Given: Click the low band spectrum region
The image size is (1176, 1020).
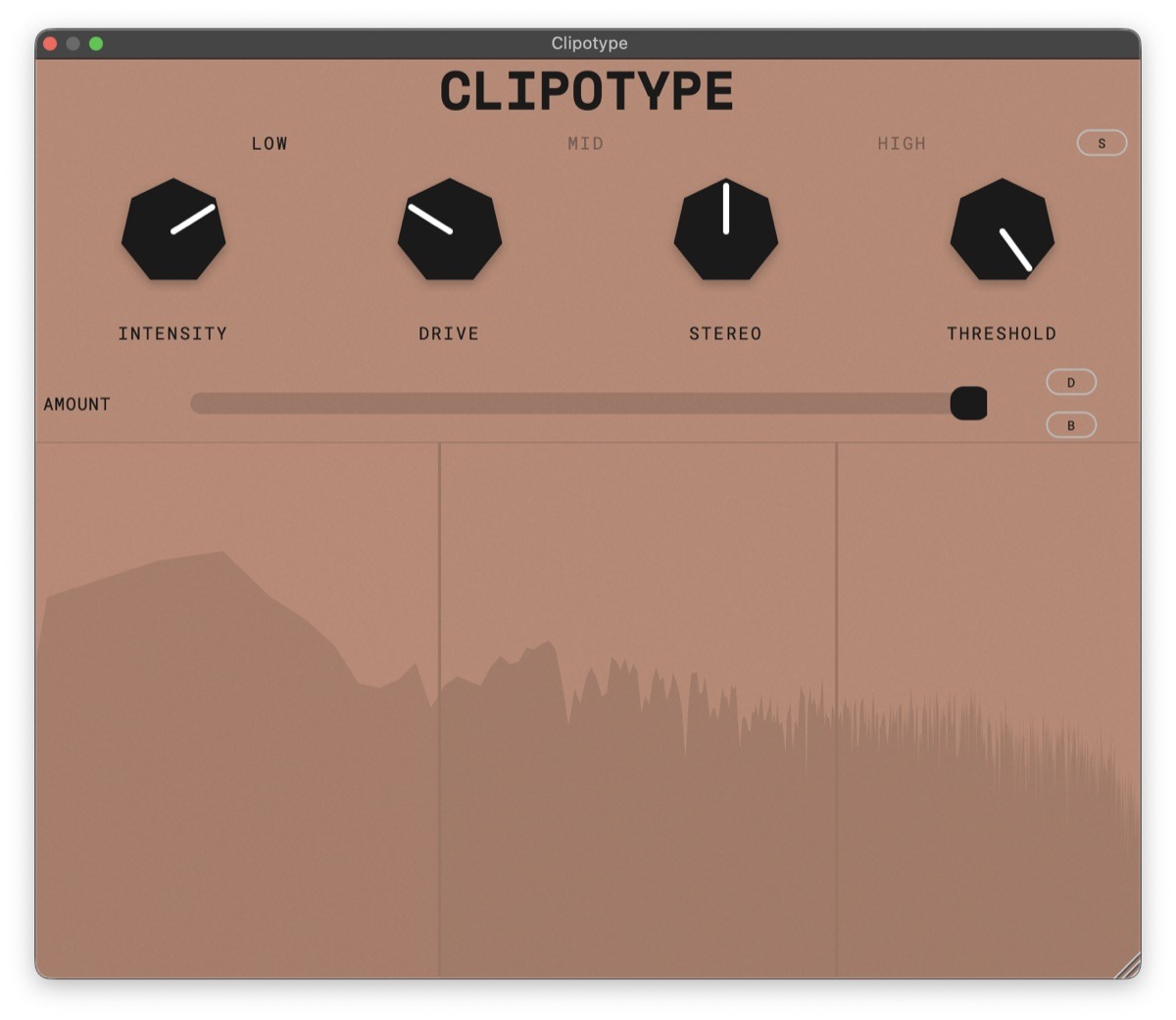Looking at the screenshot, I should [x=237, y=709].
